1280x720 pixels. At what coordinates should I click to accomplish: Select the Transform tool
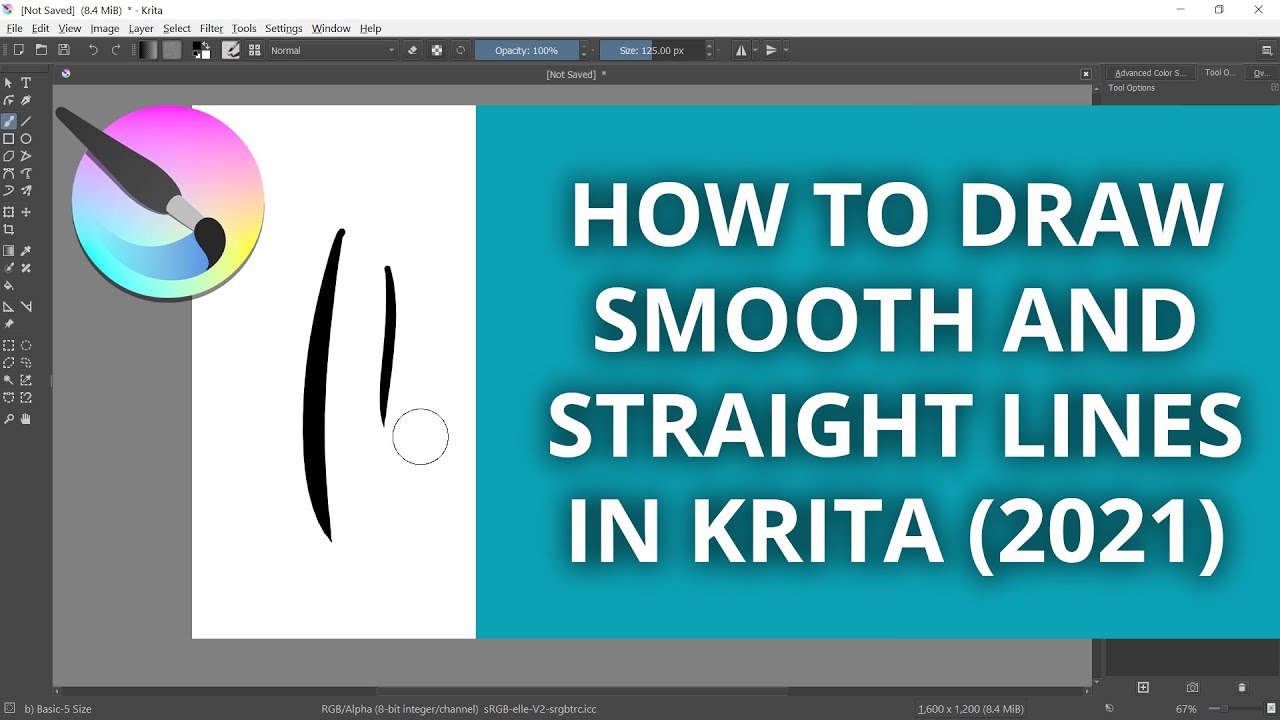click(9, 212)
